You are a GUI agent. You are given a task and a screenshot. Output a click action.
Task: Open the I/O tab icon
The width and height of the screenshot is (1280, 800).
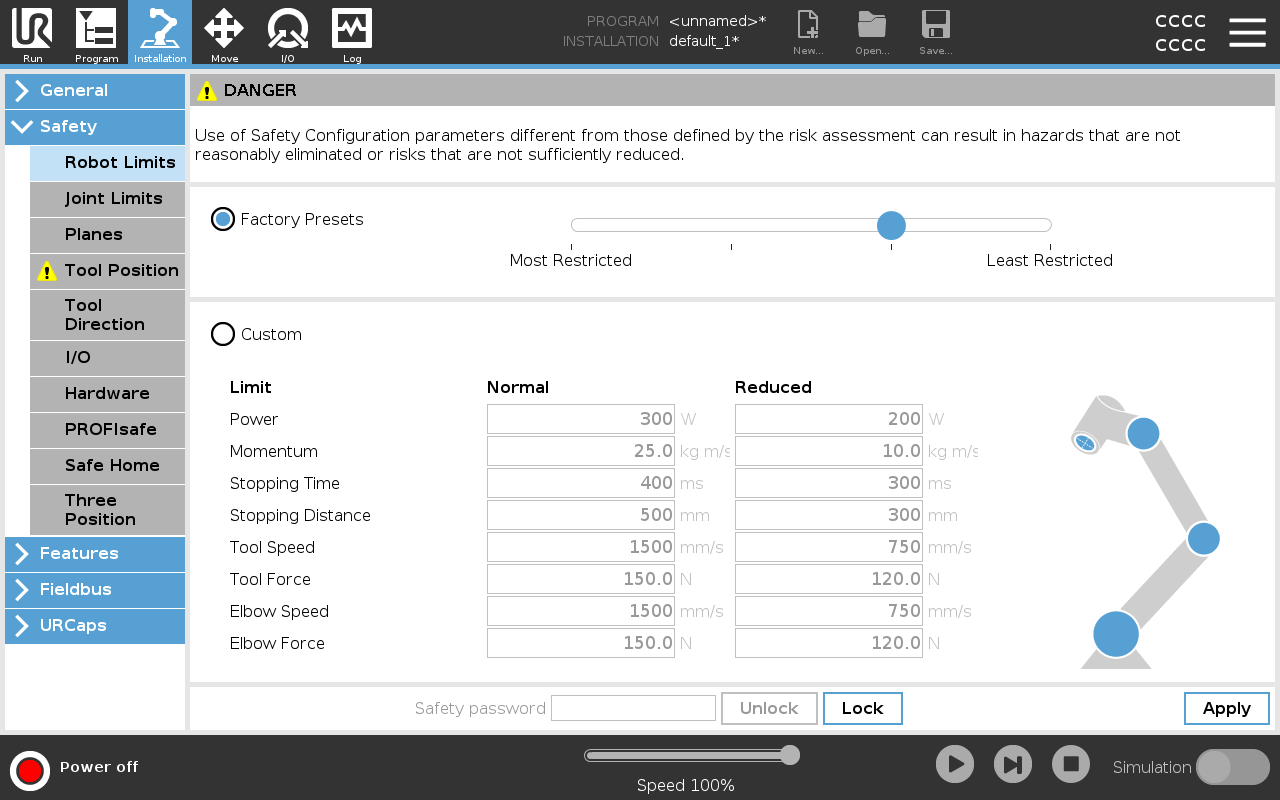pos(288,32)
